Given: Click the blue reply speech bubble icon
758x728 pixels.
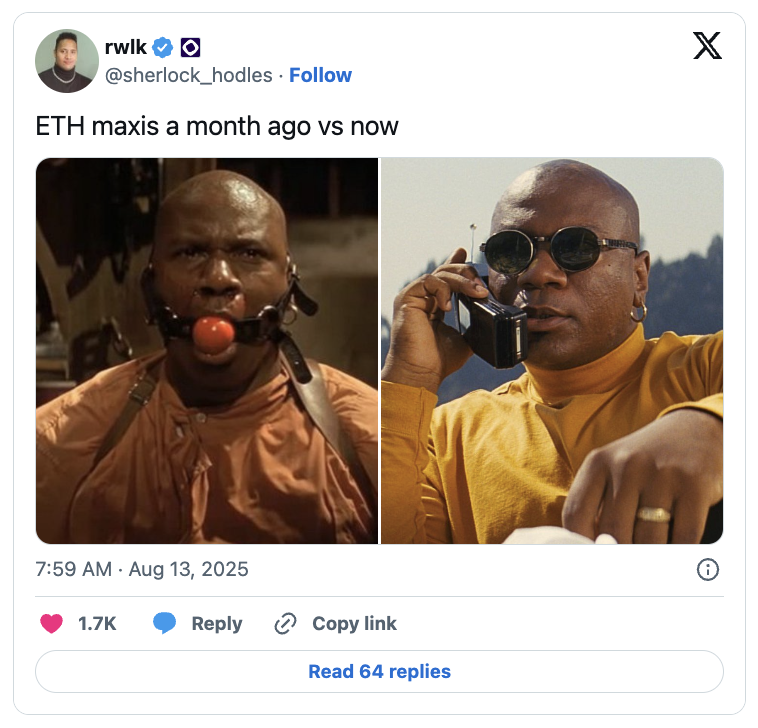Looking at the screenshot, I should [x=164, y=623].
